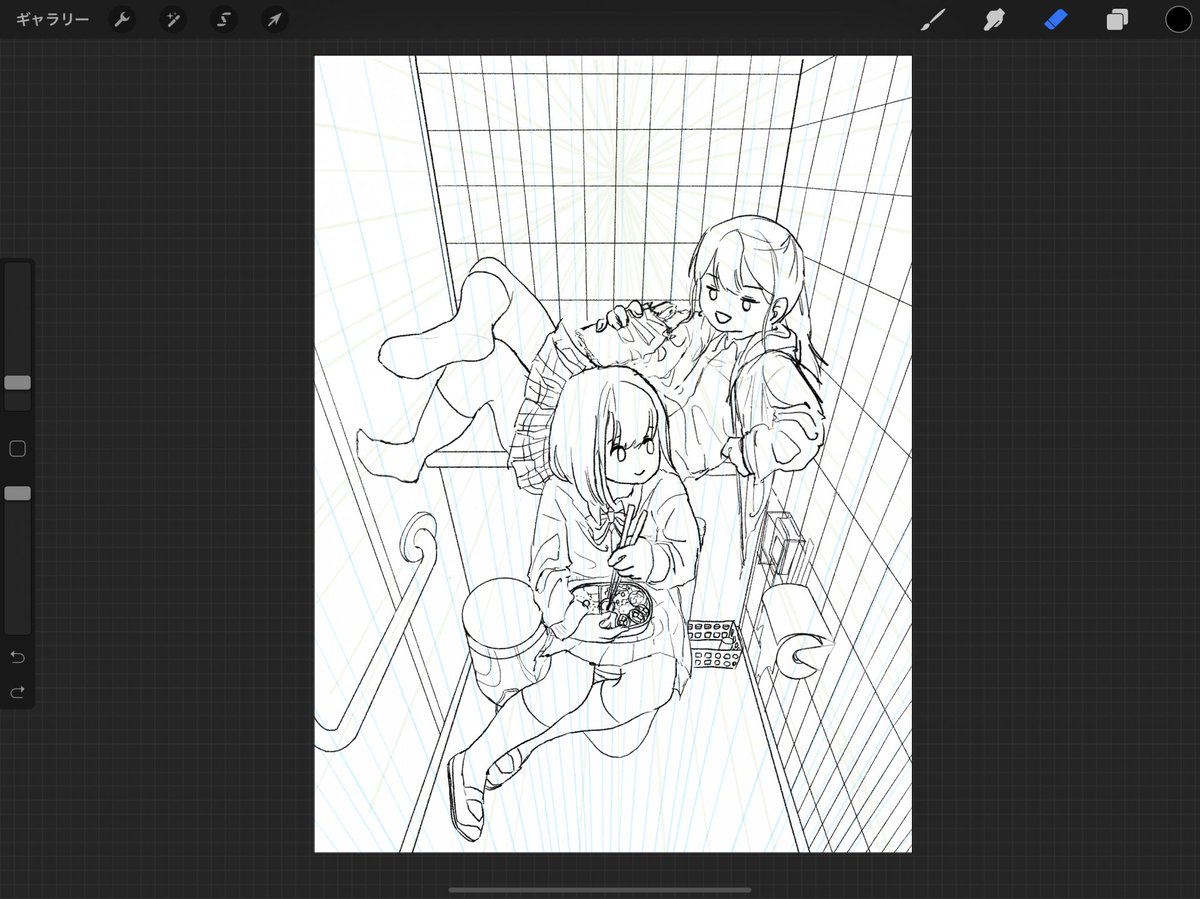
Task: Select the Smudge tool
Action: click(994, 20)
